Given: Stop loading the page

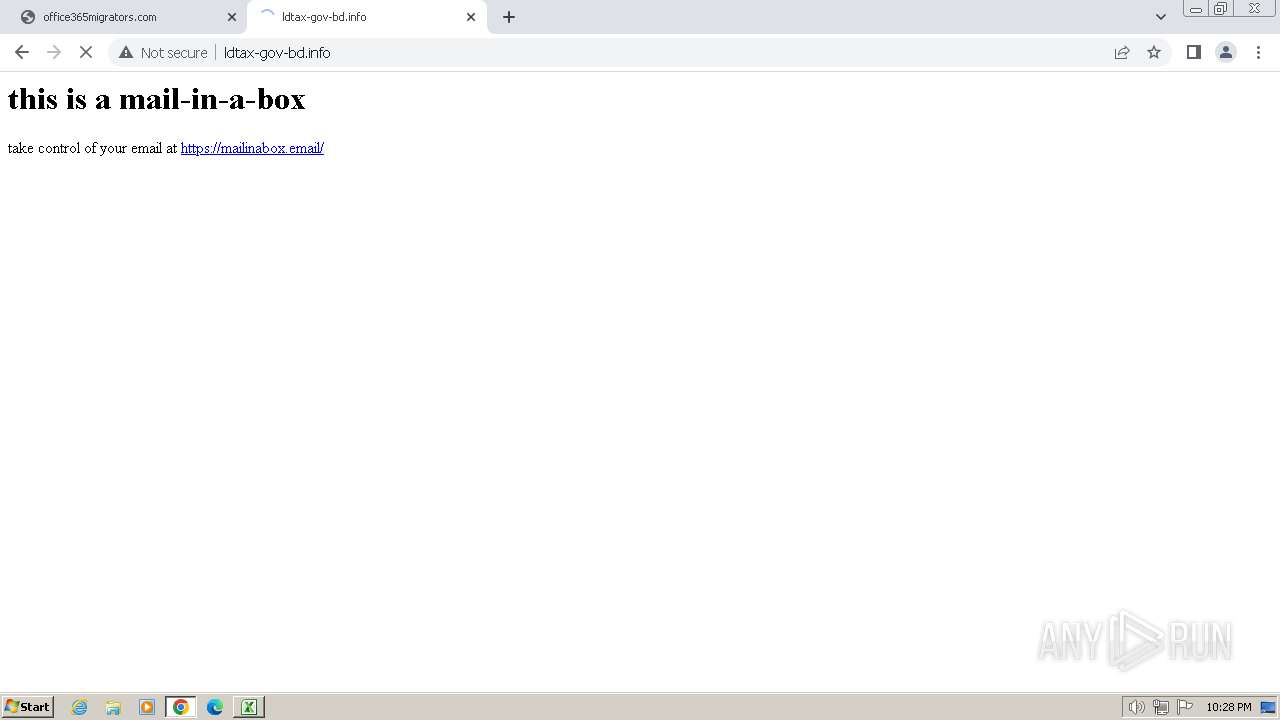Looking at the screenshot, I should 86,52.
